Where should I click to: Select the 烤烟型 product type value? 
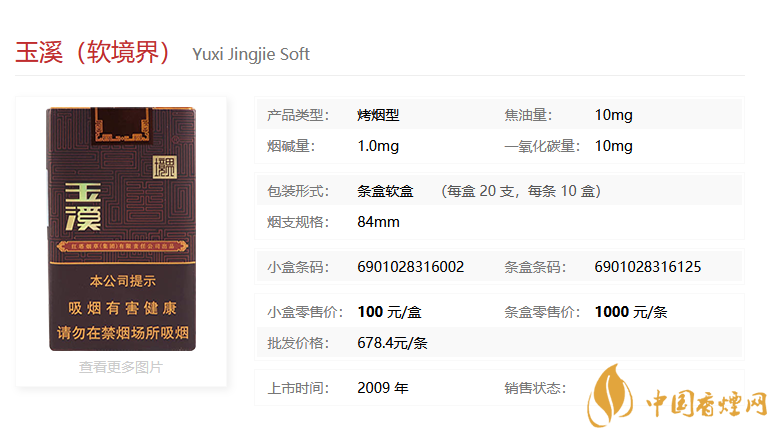(x=378, y=115)
